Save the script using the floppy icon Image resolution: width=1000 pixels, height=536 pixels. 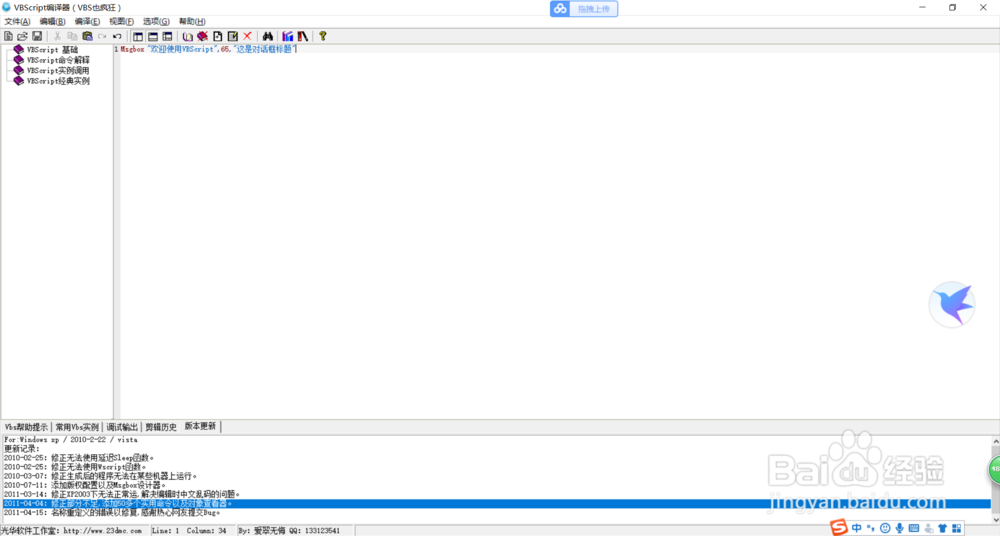coord(37,36)
